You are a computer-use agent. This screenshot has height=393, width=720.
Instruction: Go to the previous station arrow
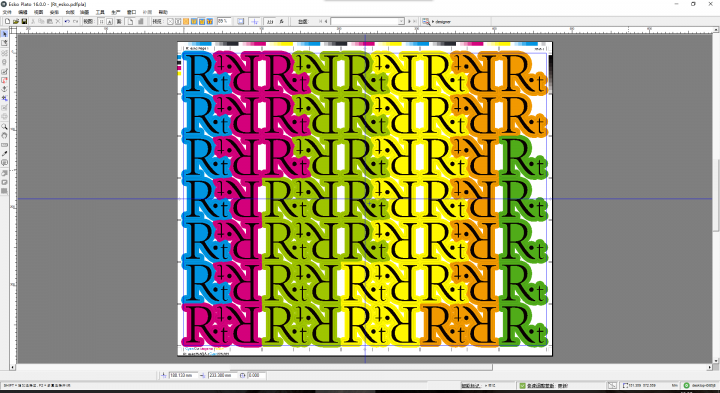pos(326,22)
